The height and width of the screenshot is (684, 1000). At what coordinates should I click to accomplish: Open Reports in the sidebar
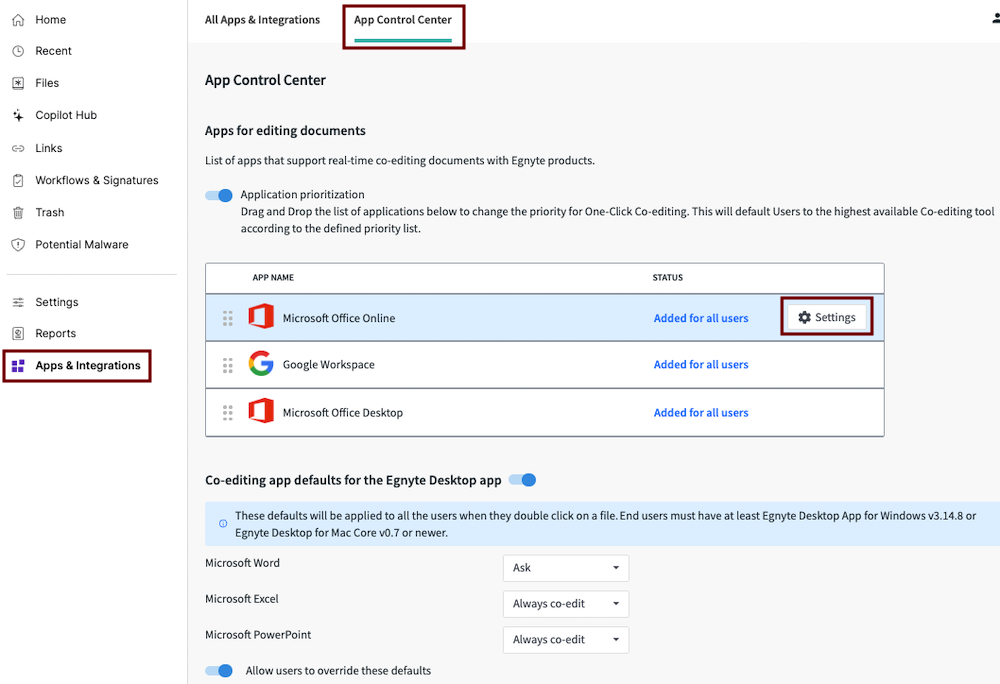55,333
